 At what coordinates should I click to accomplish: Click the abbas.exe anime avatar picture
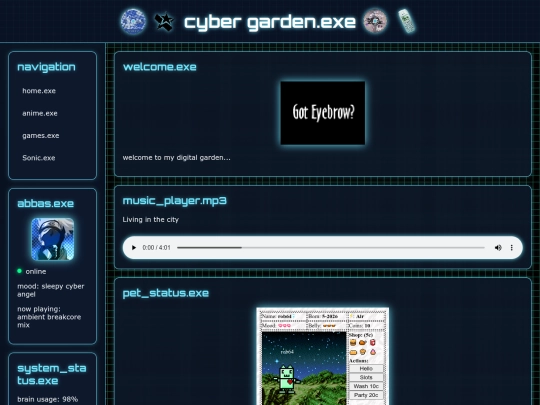[x=53, y=239]
